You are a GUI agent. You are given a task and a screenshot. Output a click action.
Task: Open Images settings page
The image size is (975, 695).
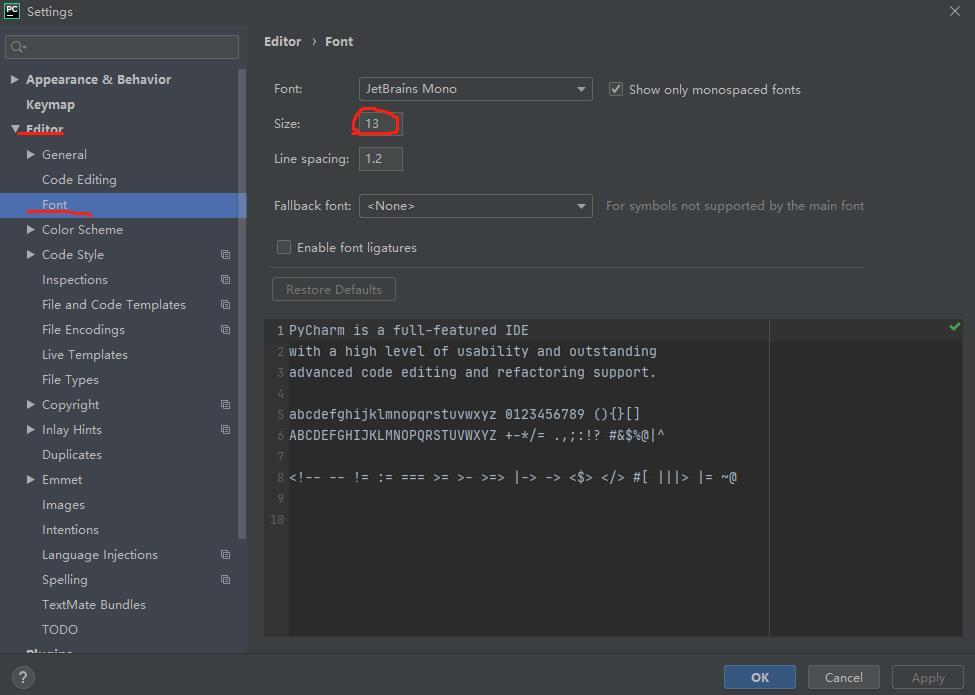pyautogui.click(x=63, y=505)
